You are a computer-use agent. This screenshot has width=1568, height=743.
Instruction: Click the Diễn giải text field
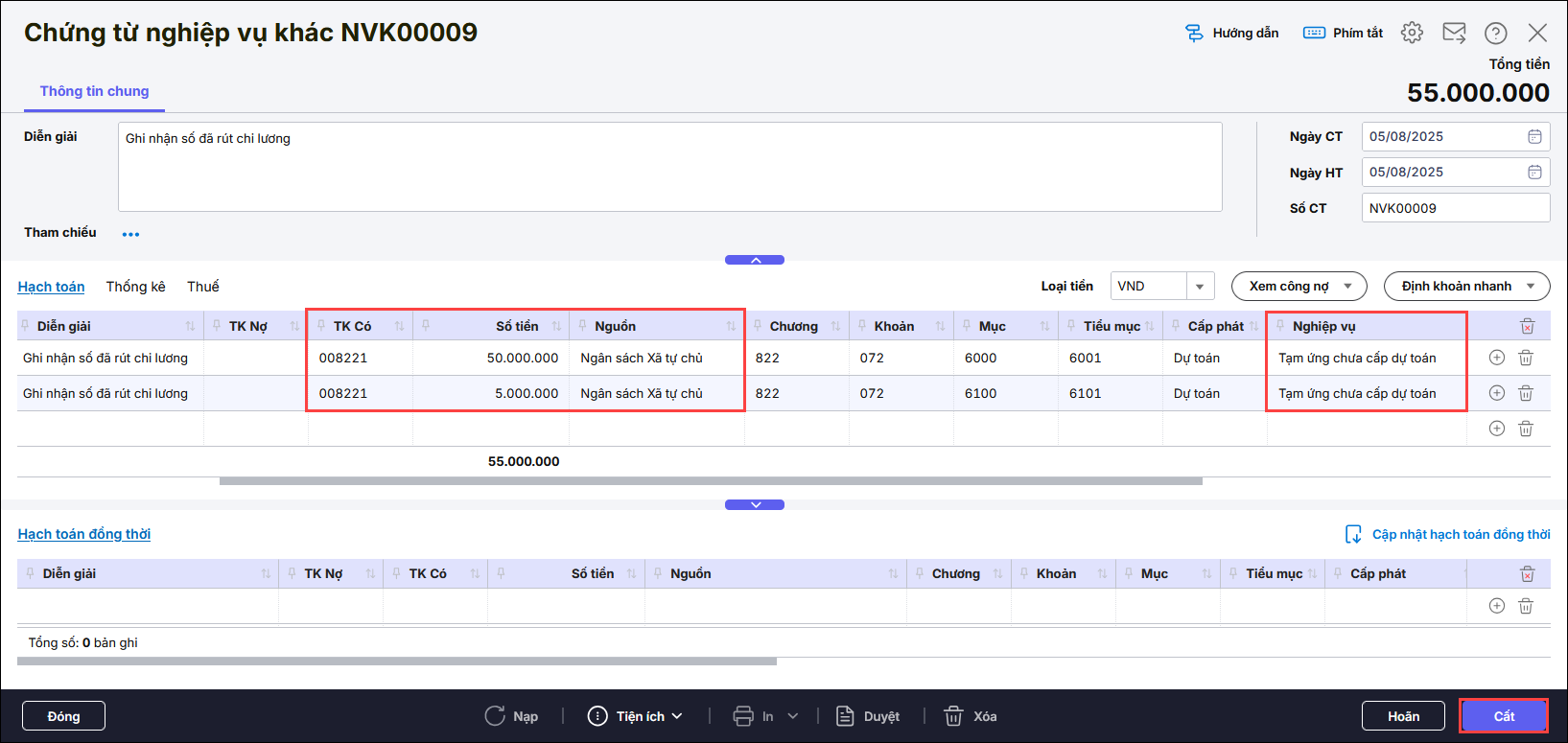pos(669,167)
